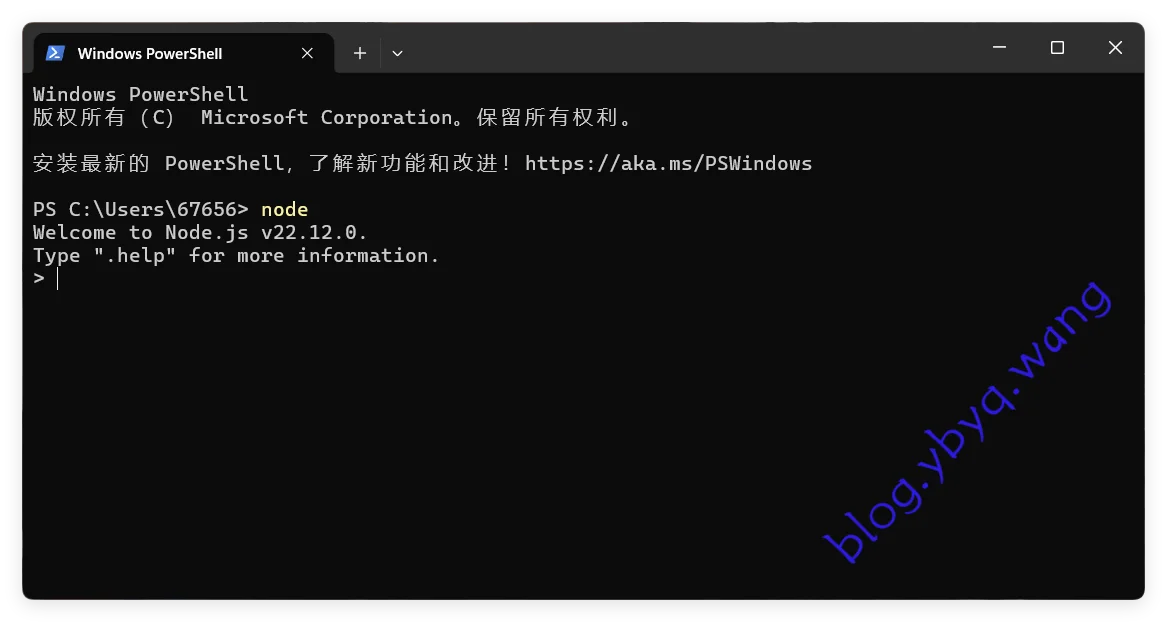Click the Windows PowerShell header text
Screen dimensions: 1167x622
pyautogui.click(x=140, y=93)
